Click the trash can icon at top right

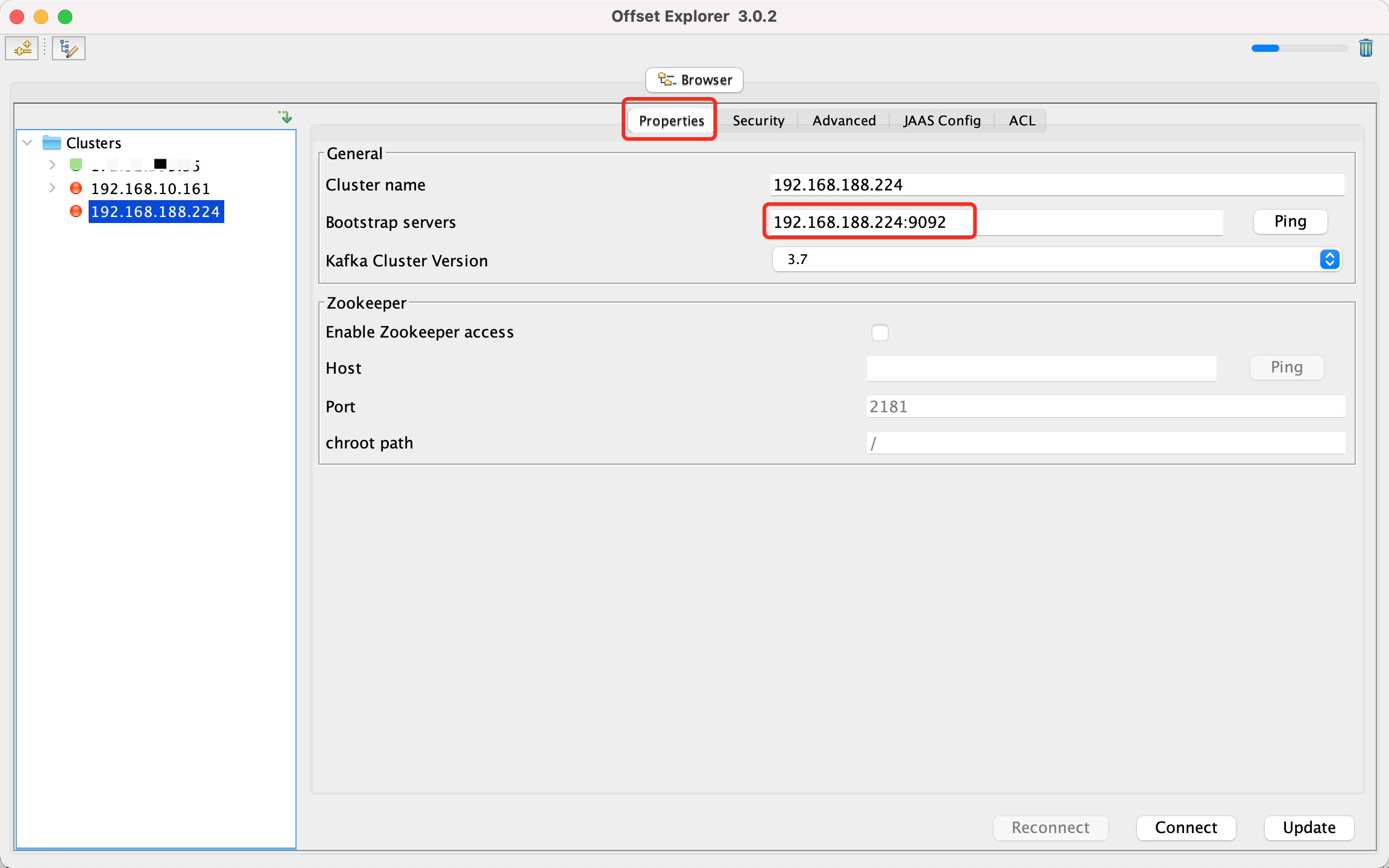(1365, 48)
